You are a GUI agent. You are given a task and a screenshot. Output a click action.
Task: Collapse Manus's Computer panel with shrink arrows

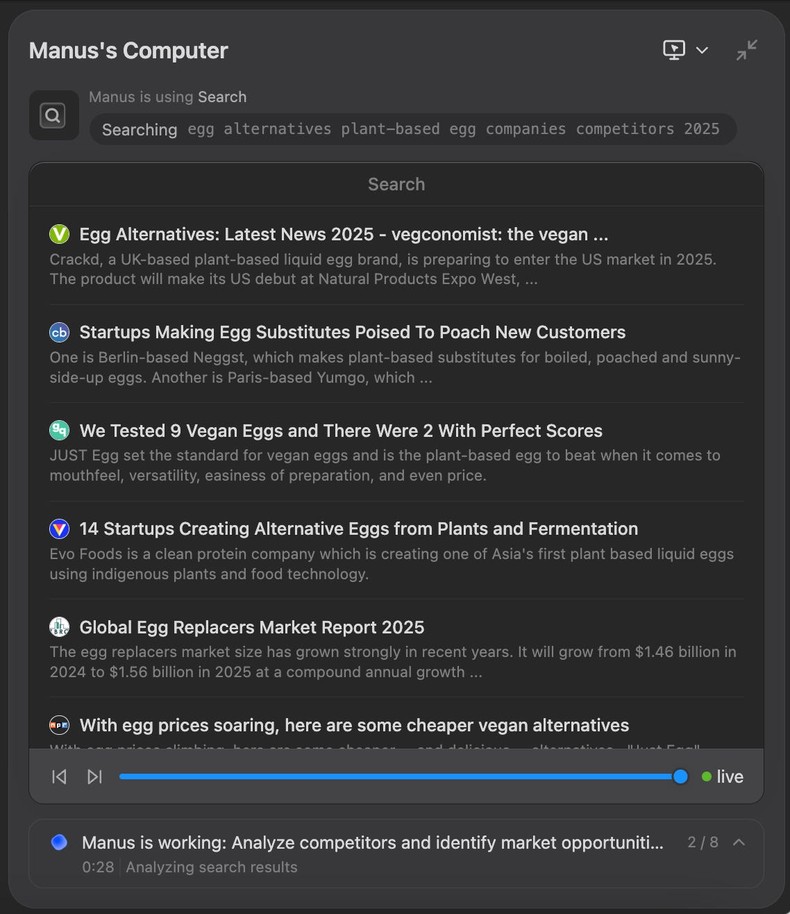(x=747, y=50)
